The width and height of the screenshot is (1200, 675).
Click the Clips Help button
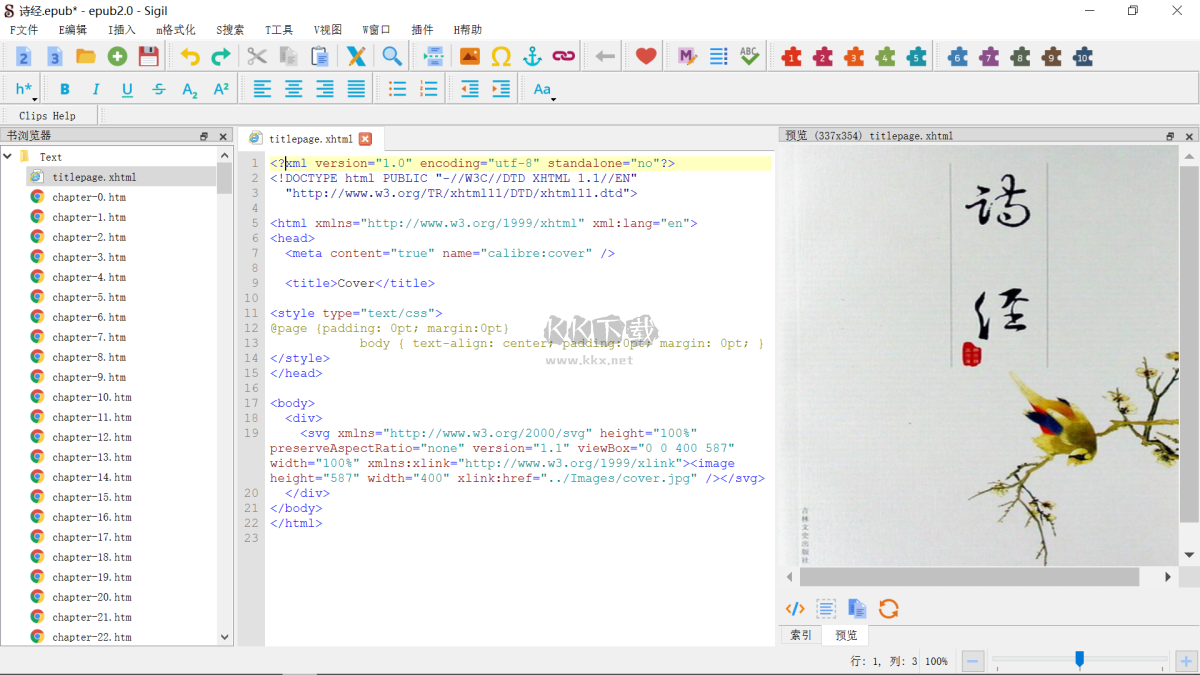pos(47,116)
